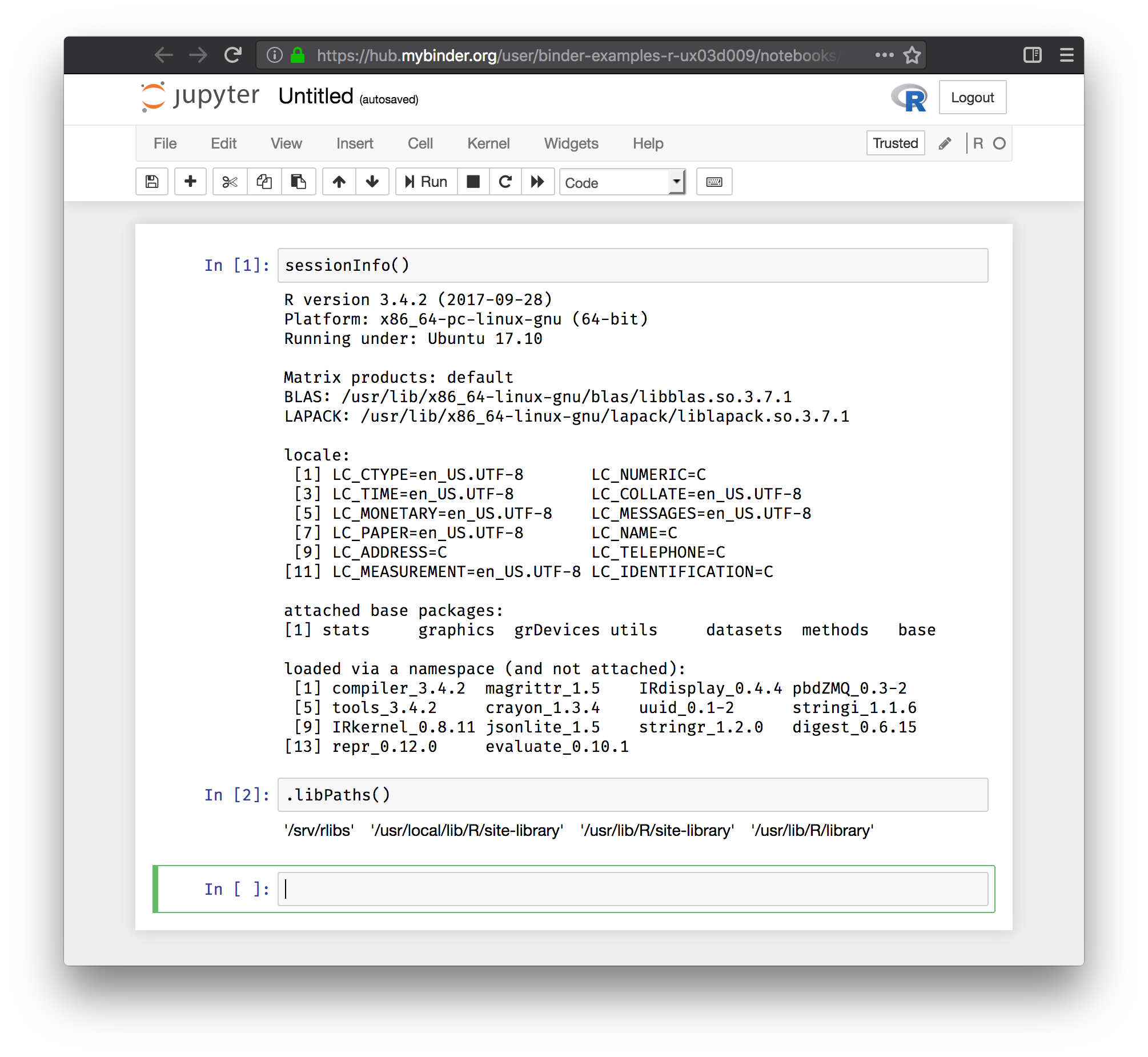Paste cell below using the clipboard icon
The image size is (1148, 1057).
[299, 181]
